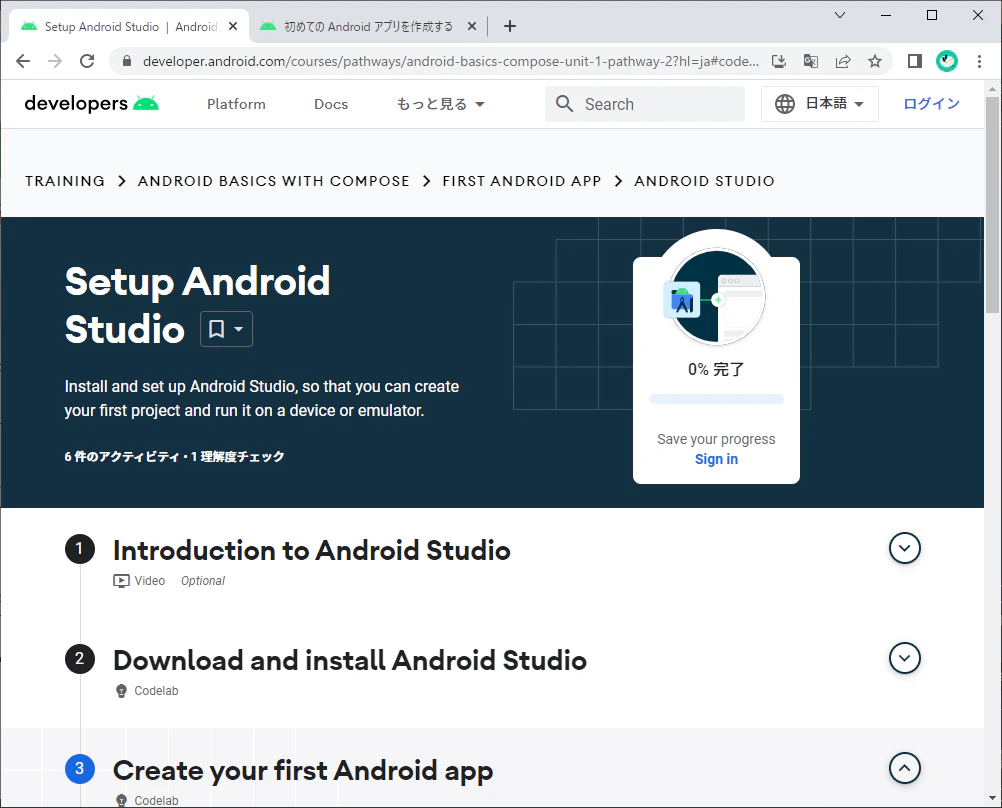Switch to the Setup Android Studio tab
The image size is (1002, 808).
coord(128,26)
